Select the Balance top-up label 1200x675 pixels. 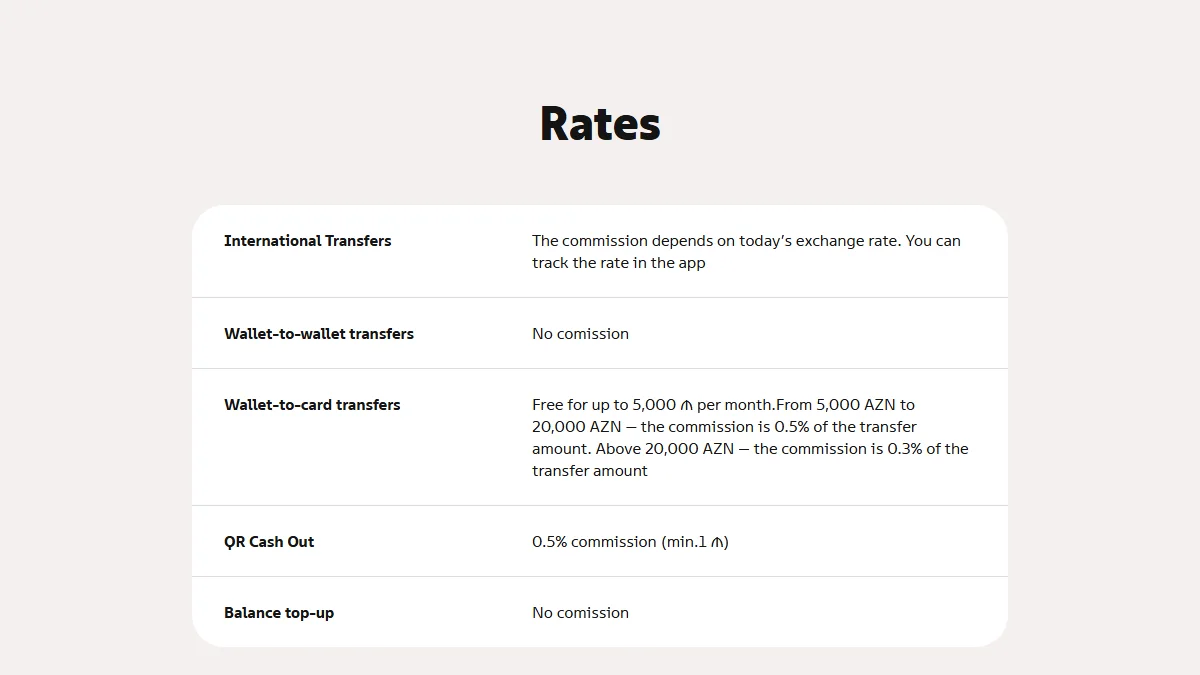tap(279, 613)
